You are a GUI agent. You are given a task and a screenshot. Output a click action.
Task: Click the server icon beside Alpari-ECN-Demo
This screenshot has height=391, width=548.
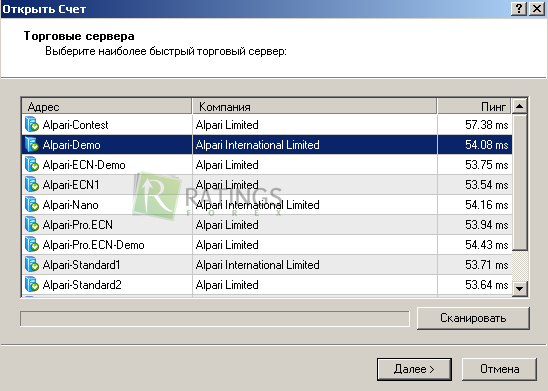click(32, 165)
